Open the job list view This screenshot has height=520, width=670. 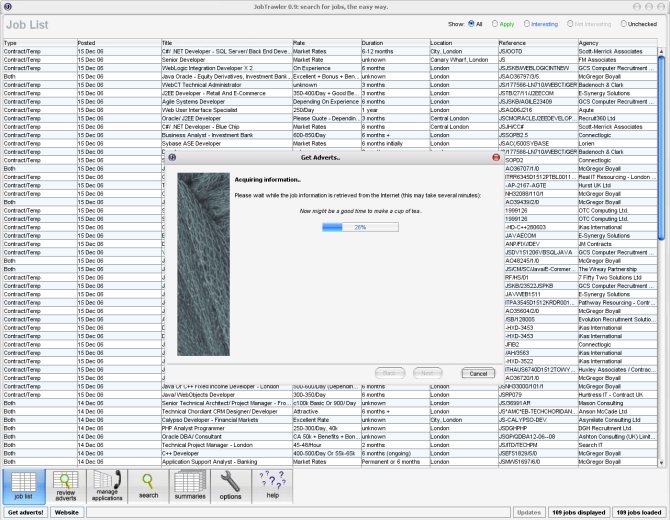click(x=22, y=485)
